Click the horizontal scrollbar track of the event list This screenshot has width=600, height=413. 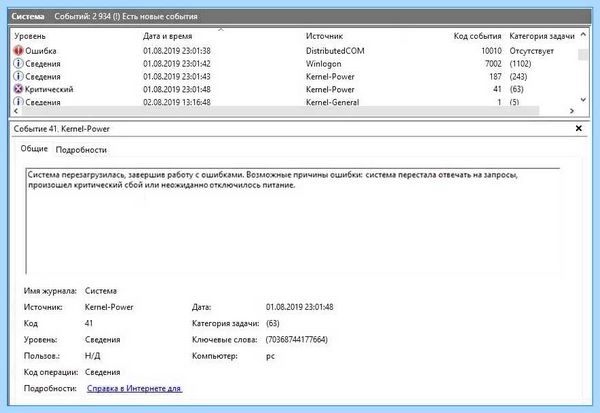click(x=280, y=111)
